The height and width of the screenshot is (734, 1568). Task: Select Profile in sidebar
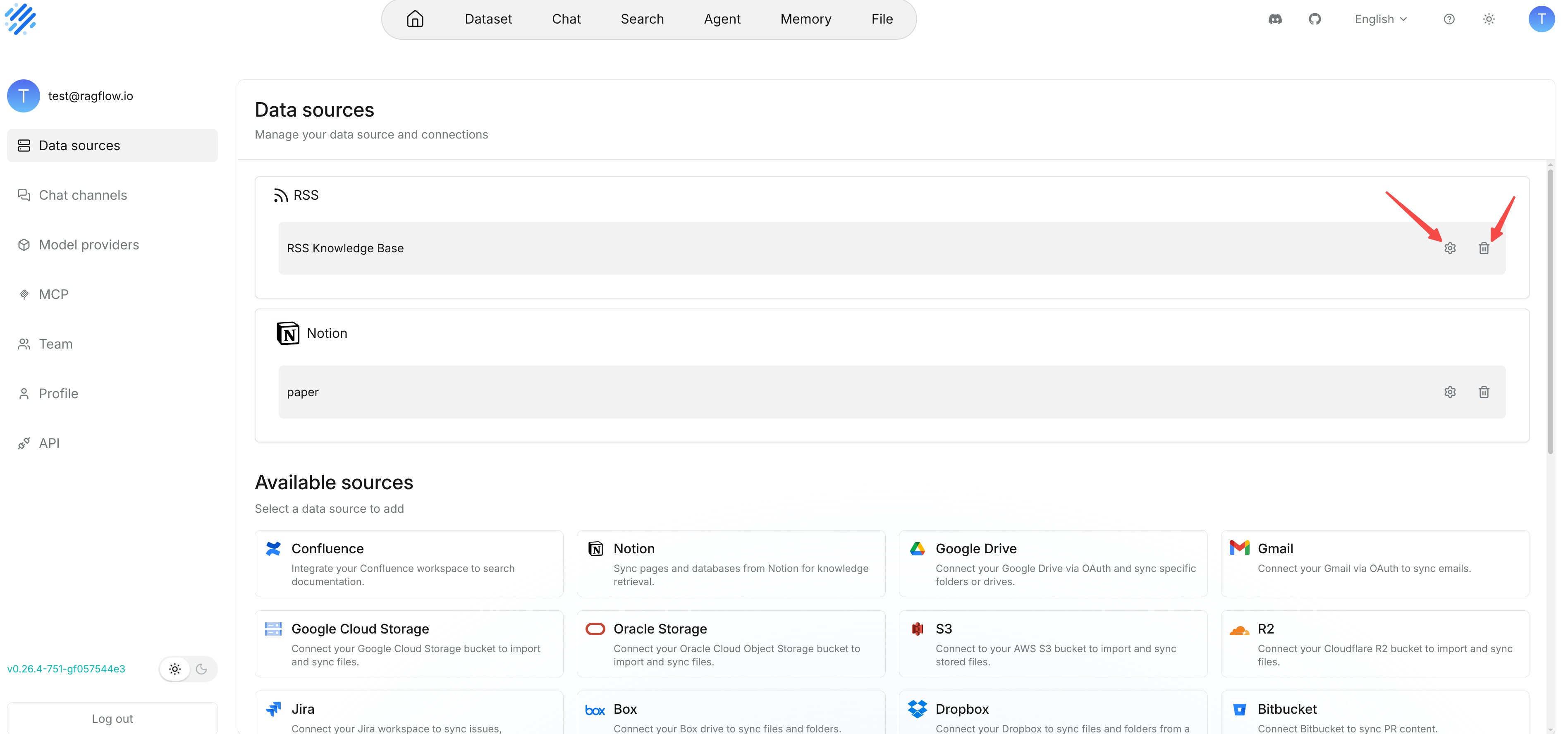(112, 393)
